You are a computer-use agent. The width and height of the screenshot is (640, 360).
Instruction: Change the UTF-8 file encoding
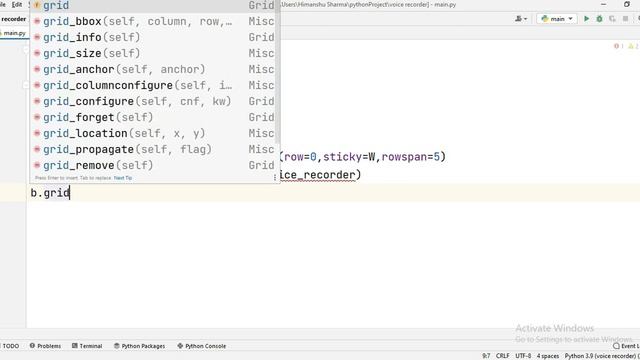click(x=523, y=356)
